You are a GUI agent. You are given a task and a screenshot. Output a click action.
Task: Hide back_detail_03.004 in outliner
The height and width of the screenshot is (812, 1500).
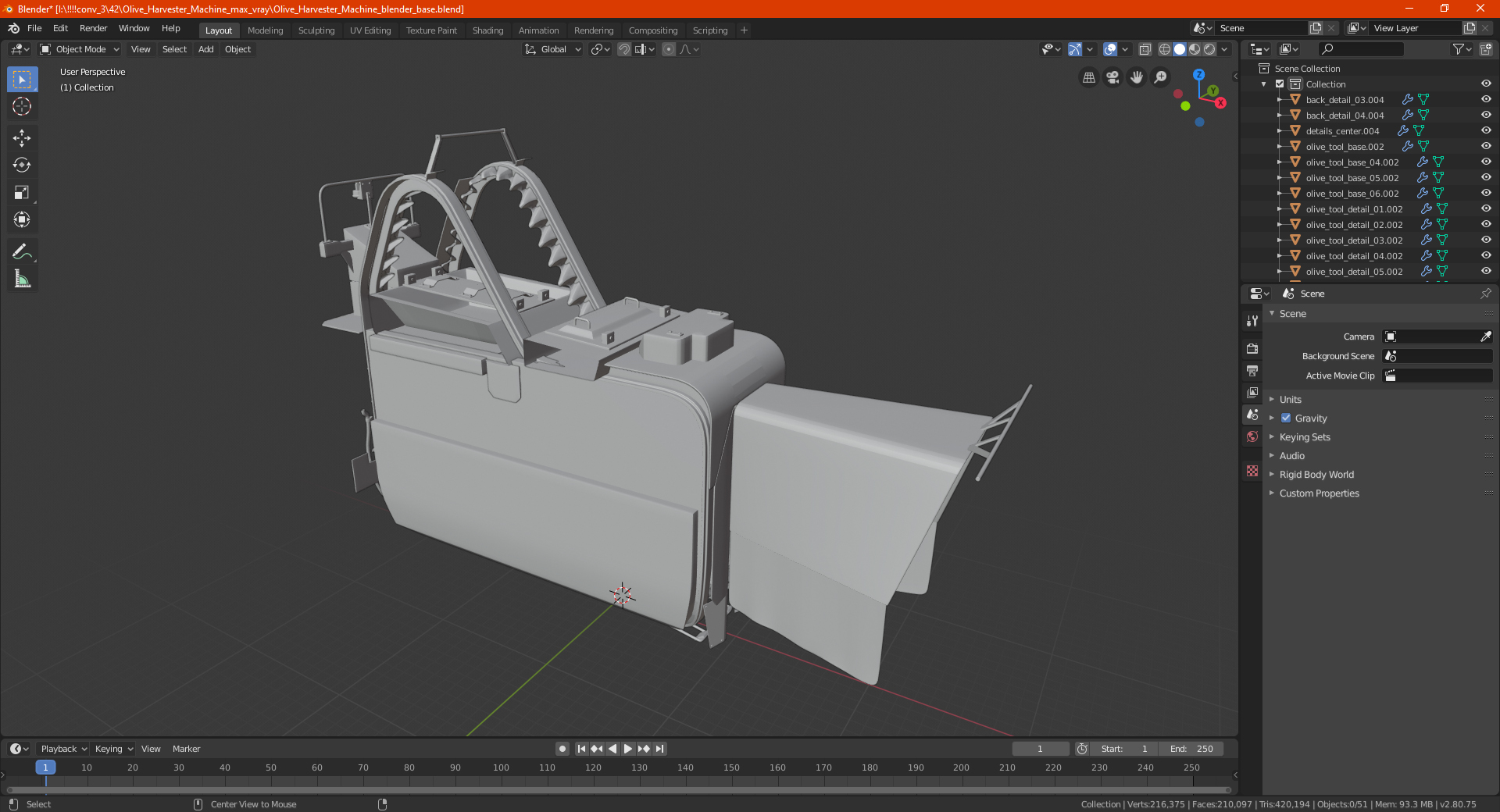(x=1486, y=99)
